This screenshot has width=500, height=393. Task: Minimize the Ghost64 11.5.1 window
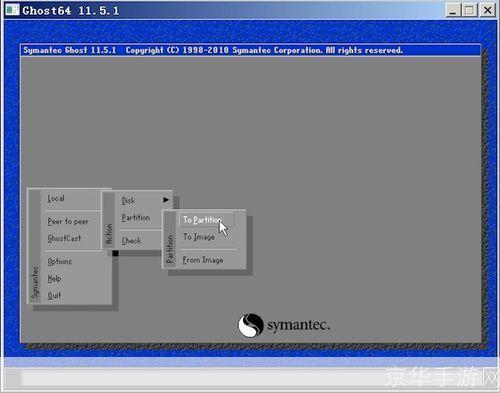pyautogui.click(x=453, y=10)
